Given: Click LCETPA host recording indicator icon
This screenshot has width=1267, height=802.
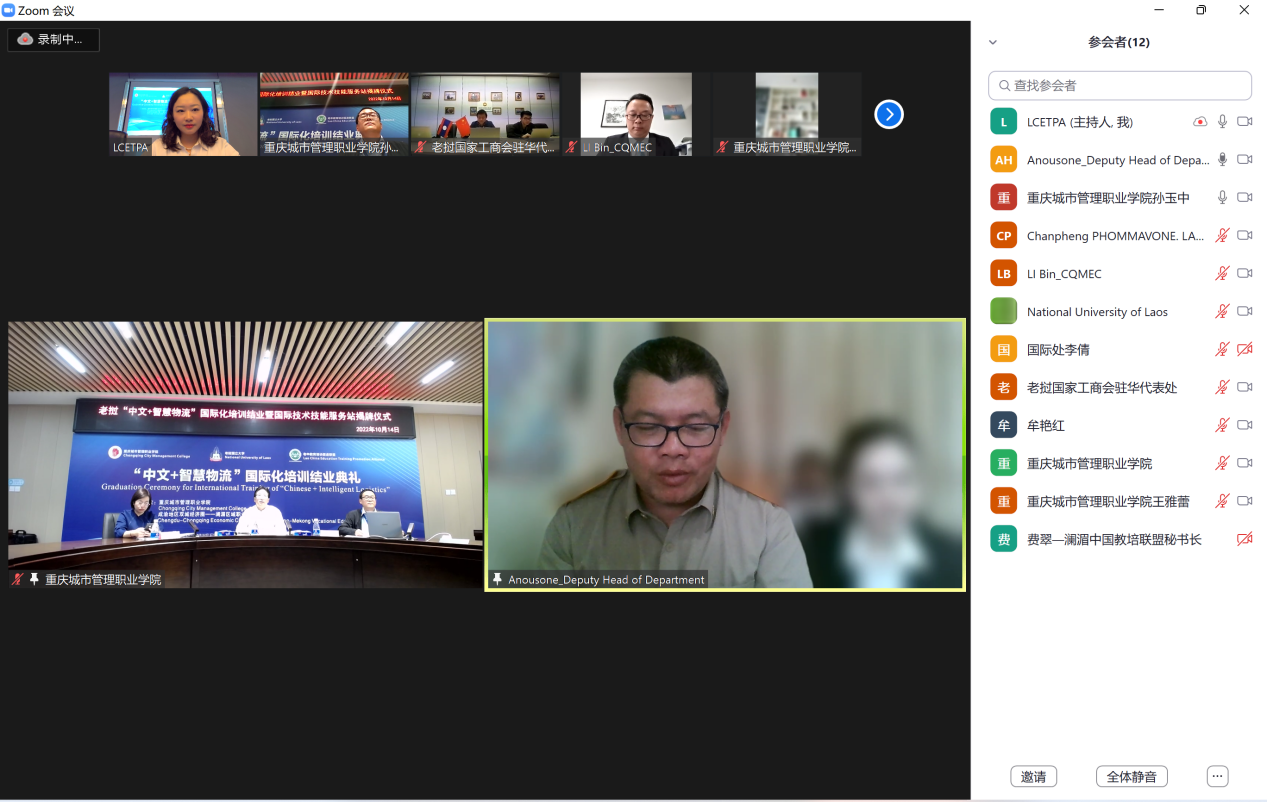Looking at the screenshot, I should [1199, 122].
